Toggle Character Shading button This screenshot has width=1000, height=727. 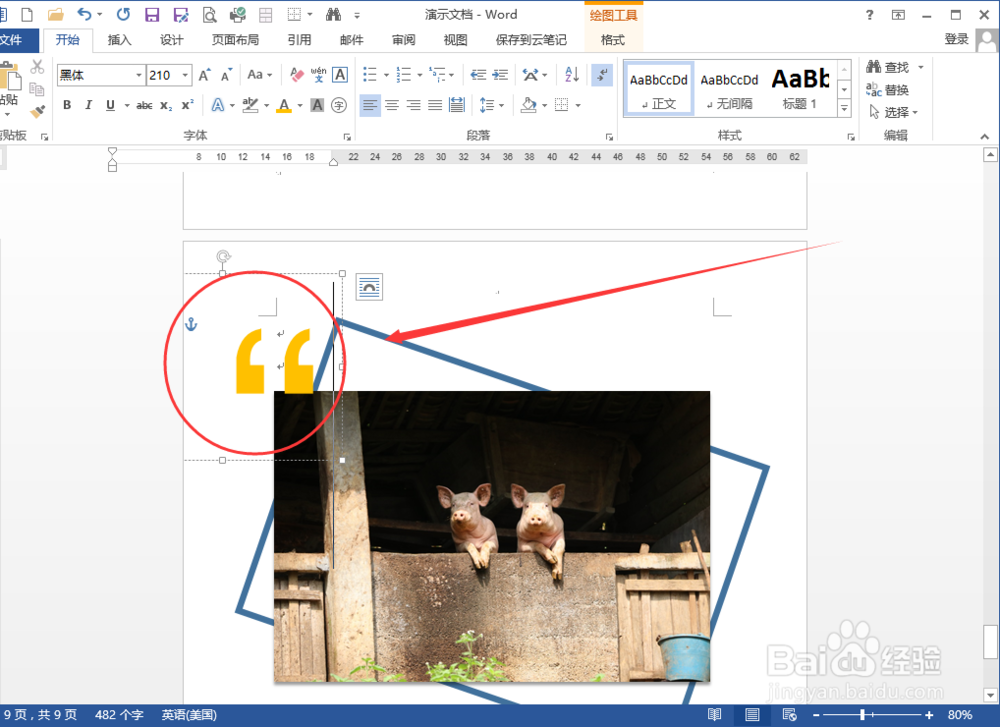317,105
